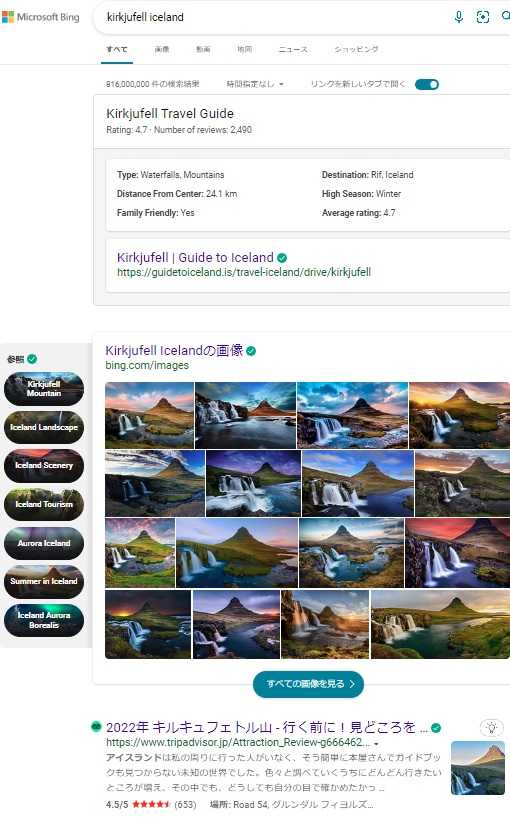510x819 pixels.
Task: Toggle the open links in new tab switch
Action: (427, 85)
